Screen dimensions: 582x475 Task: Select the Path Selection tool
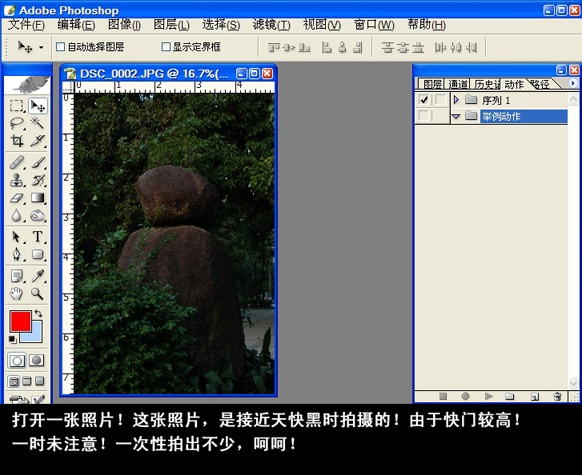click(x=17, y=237)
